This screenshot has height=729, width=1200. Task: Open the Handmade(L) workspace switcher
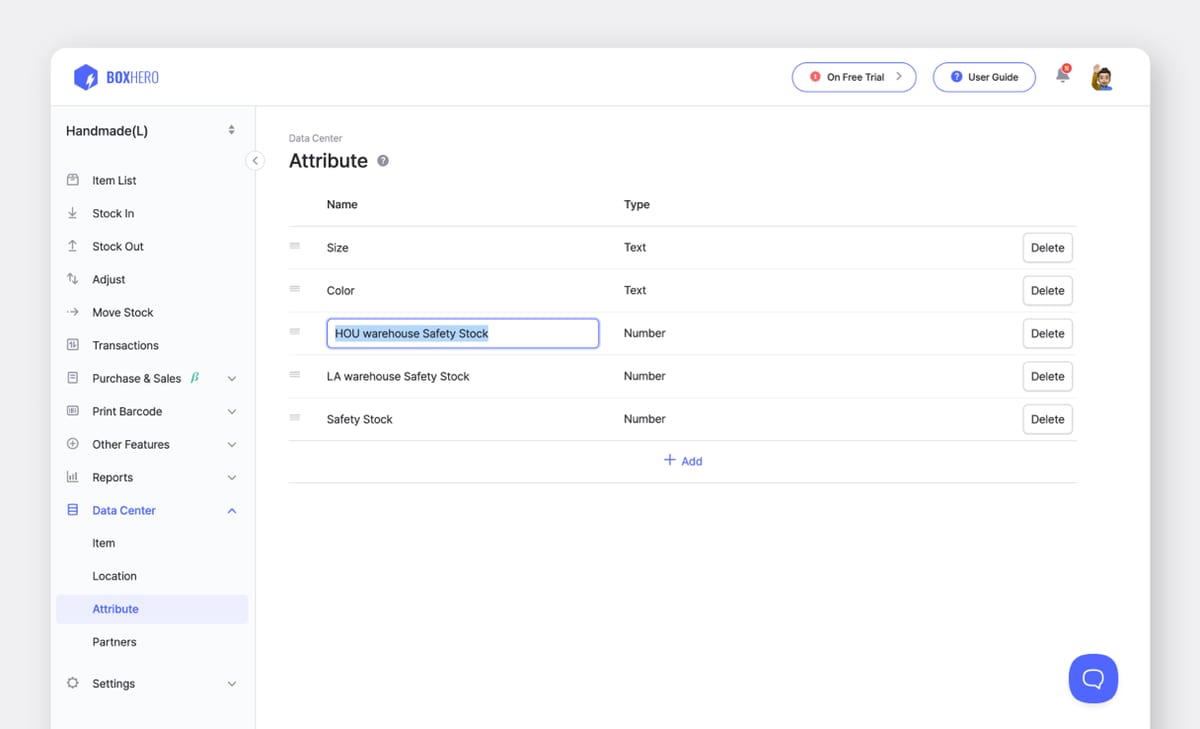point(150,130)
